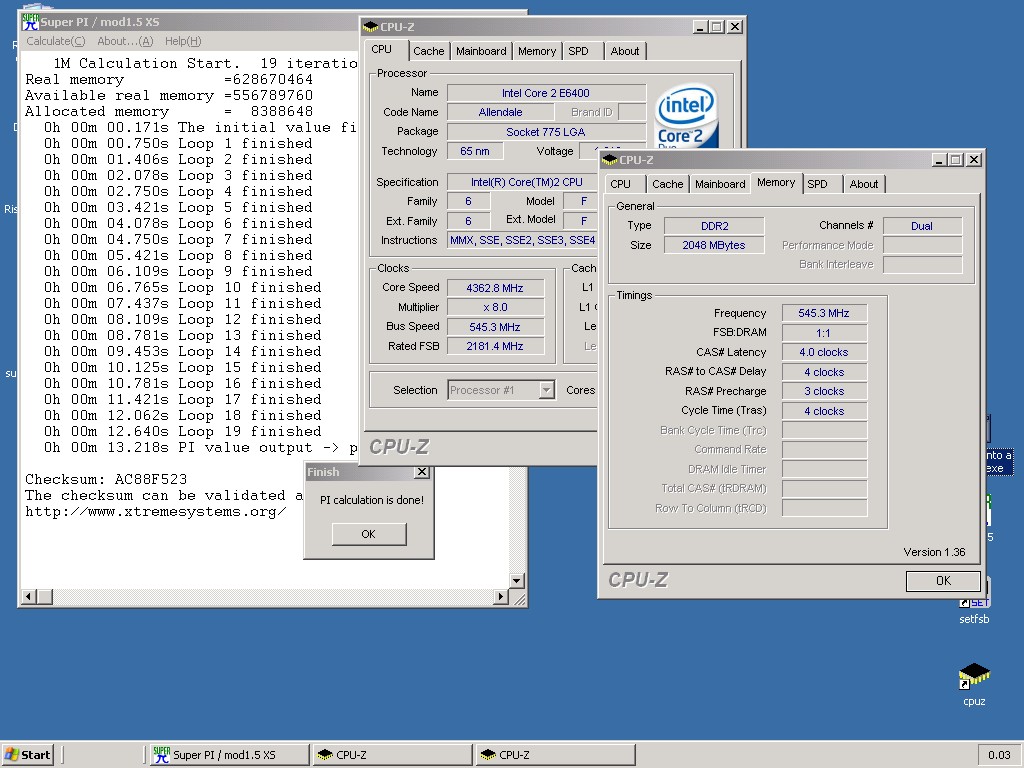
Task: Click the Multiplier value x 8.0
Action: click(x=495, y=307)
